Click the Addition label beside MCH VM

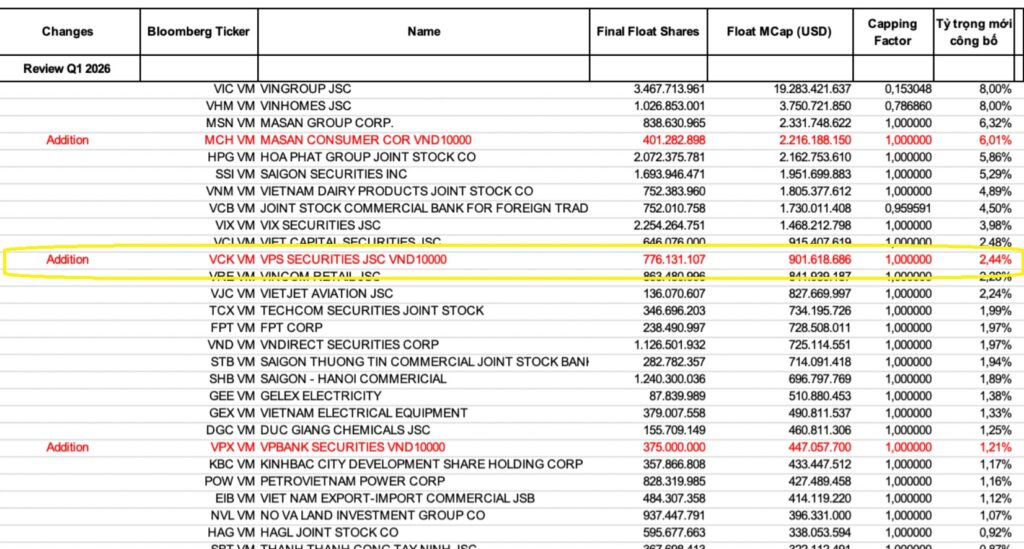67,140
